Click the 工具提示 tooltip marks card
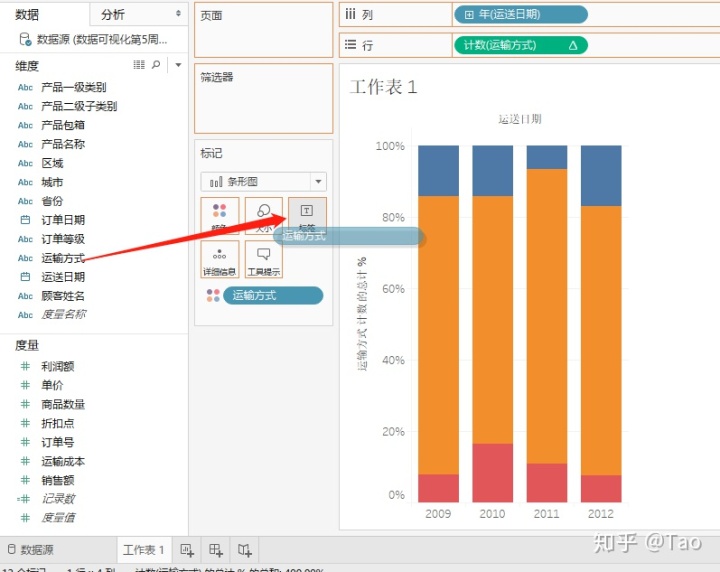The height and width of the screenshot is (572, 720). tap(264, 259)
